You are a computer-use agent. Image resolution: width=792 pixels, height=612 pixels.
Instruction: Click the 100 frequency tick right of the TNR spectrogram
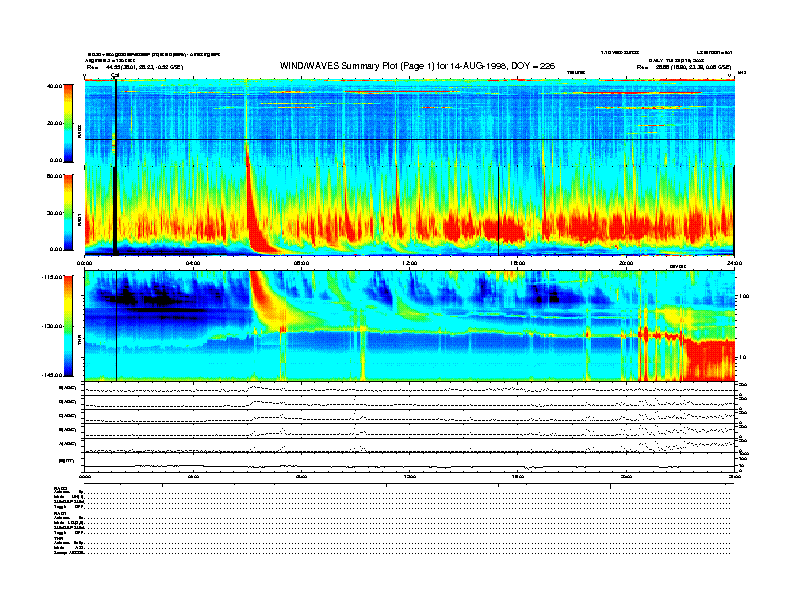tap(744, 296)
